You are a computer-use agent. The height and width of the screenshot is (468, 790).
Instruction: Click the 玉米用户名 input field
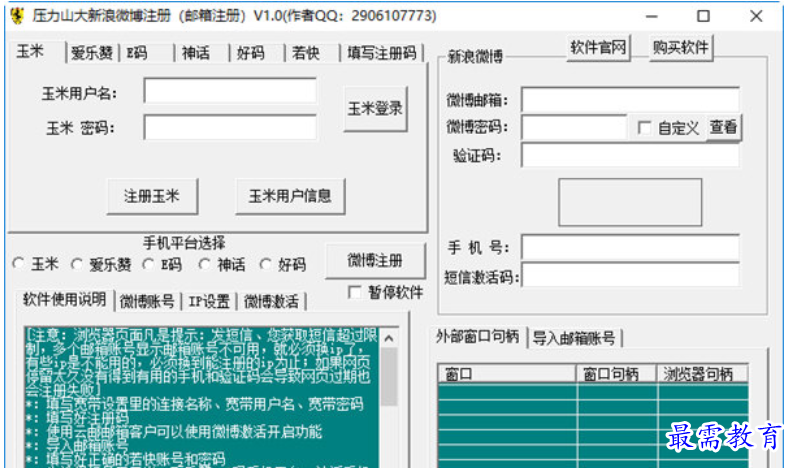[x=230, y=91]
